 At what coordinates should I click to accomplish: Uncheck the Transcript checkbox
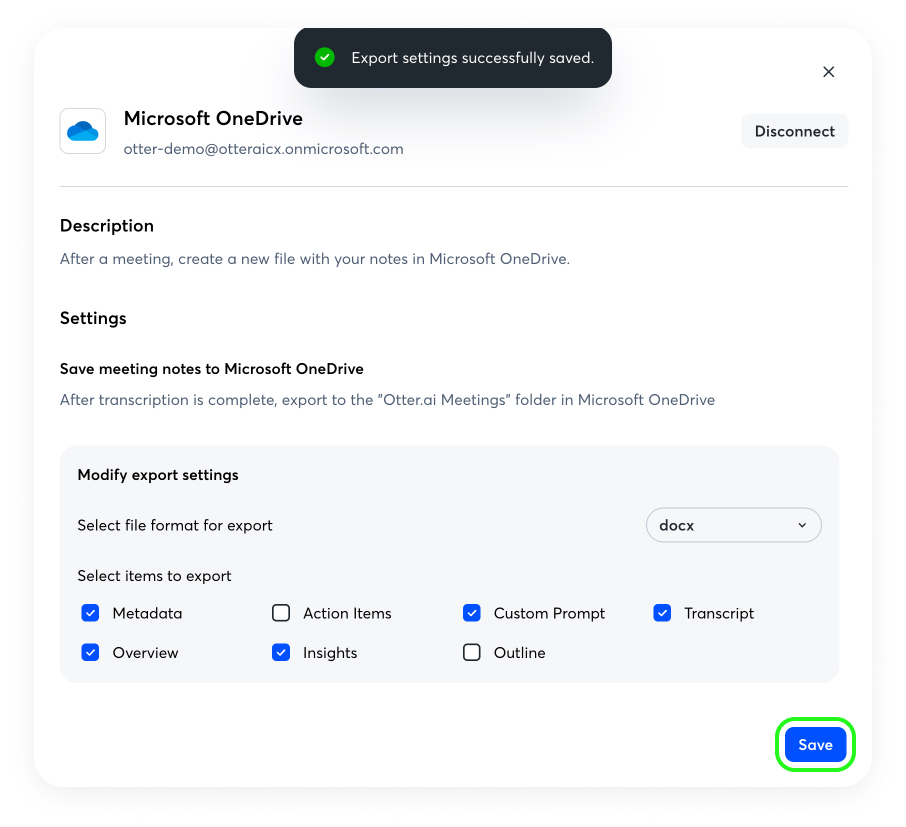tap(662, 613)
